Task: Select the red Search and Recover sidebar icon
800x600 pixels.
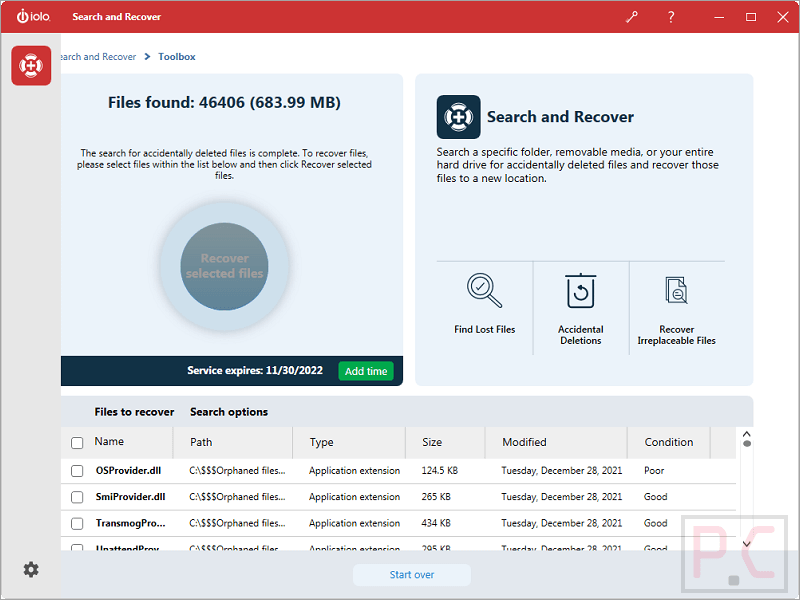Action: coord(31,66)
